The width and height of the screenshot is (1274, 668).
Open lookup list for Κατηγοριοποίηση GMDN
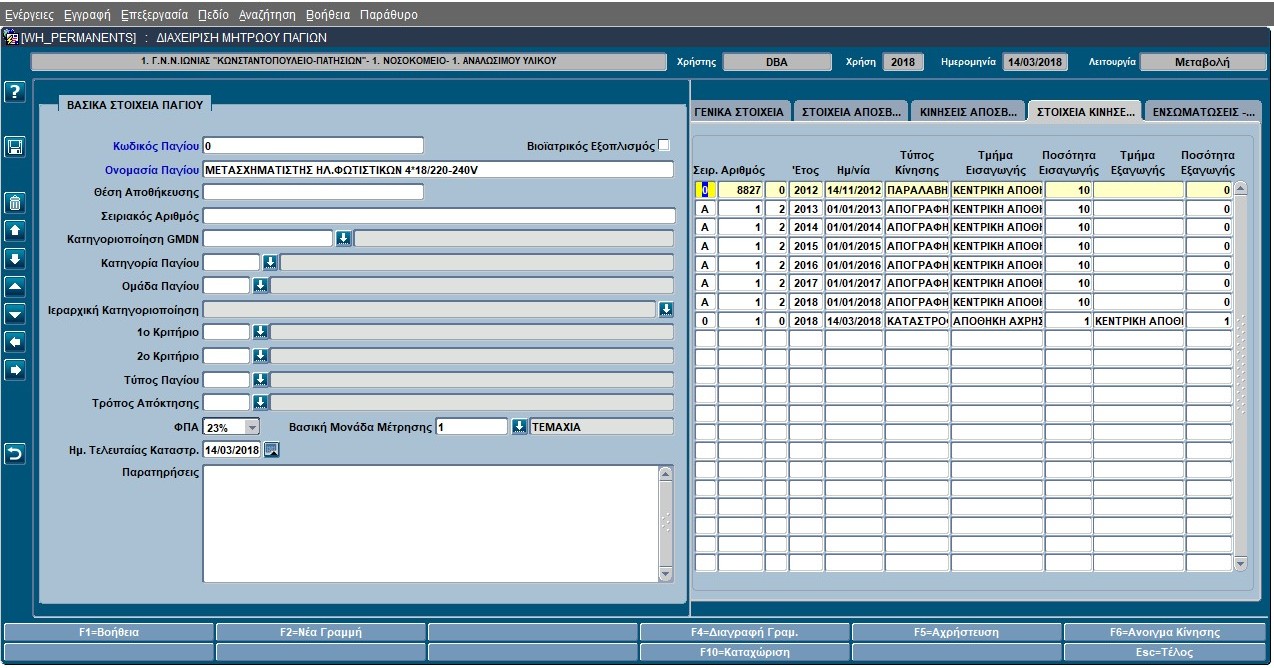coord(343,238)
